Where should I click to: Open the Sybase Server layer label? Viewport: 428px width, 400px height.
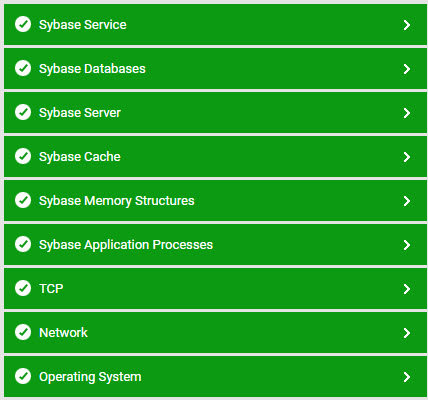(x=80, y=113)
